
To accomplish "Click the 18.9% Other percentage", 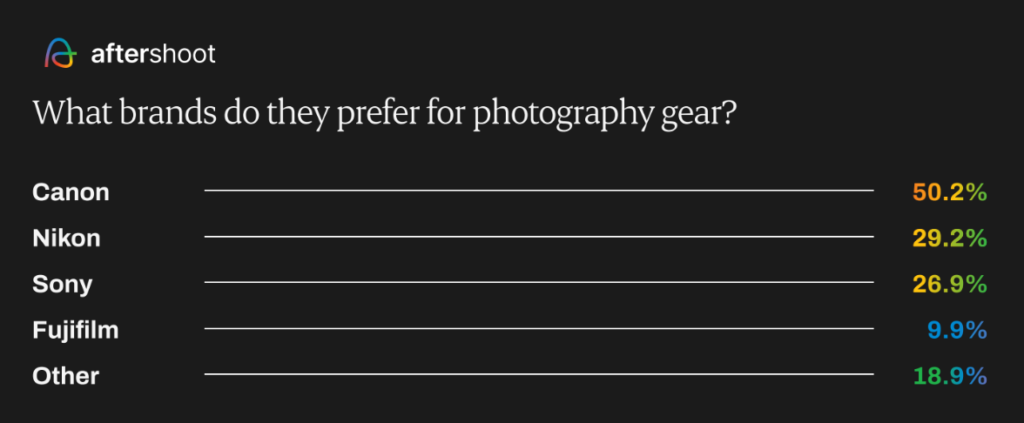I will tap(949, 376).
